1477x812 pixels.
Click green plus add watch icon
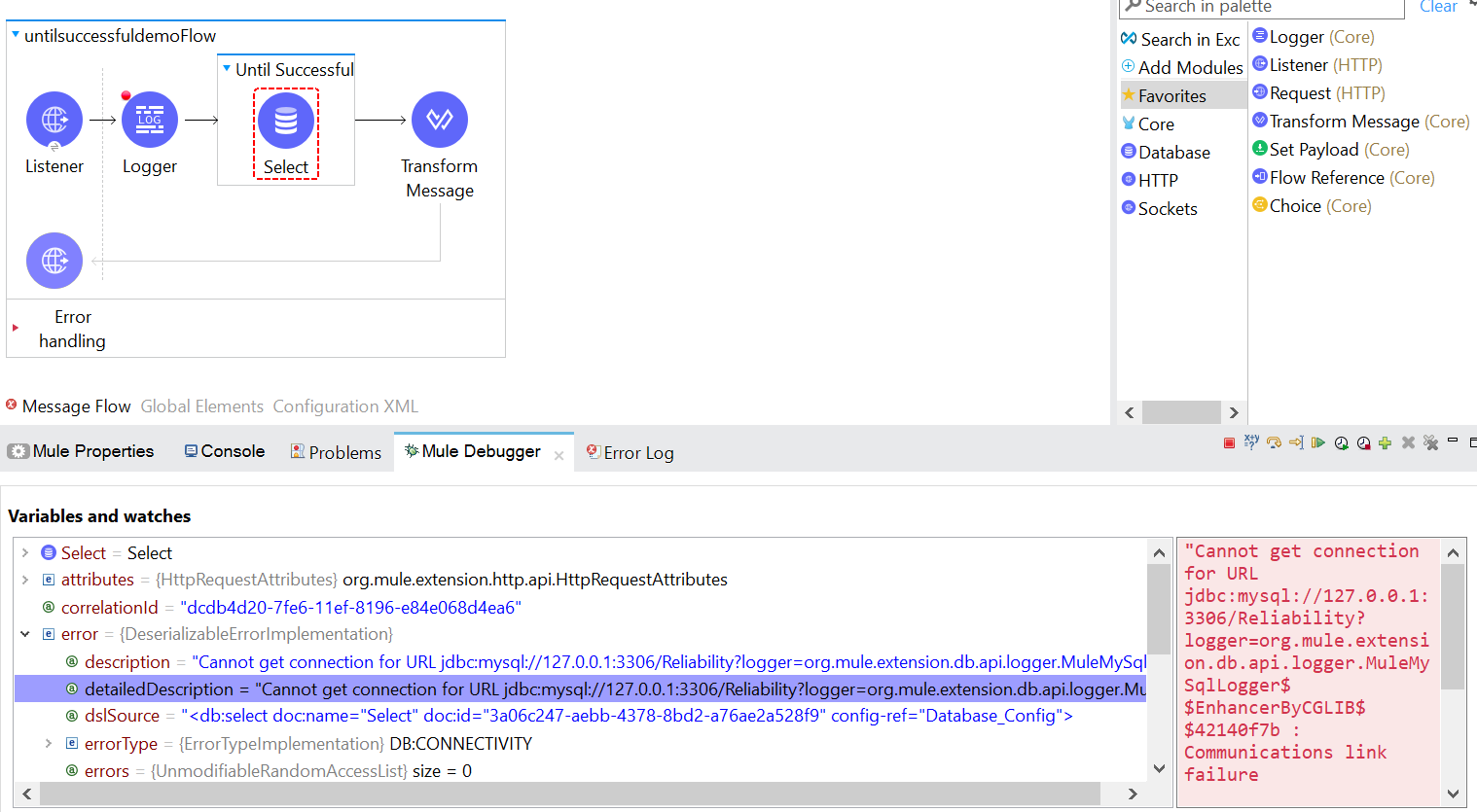click(x=1385, y=443)
